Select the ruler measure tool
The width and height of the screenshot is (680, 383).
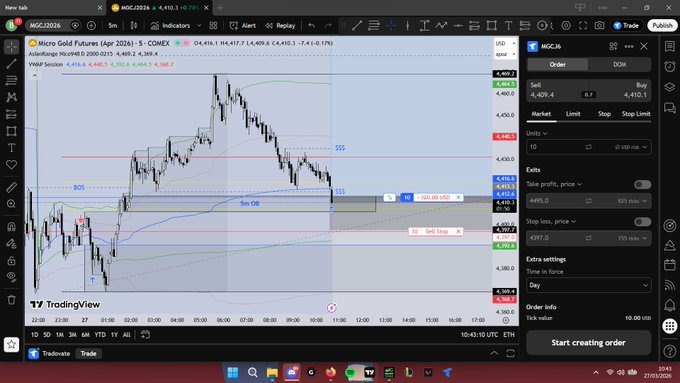[x=12, y=187]
